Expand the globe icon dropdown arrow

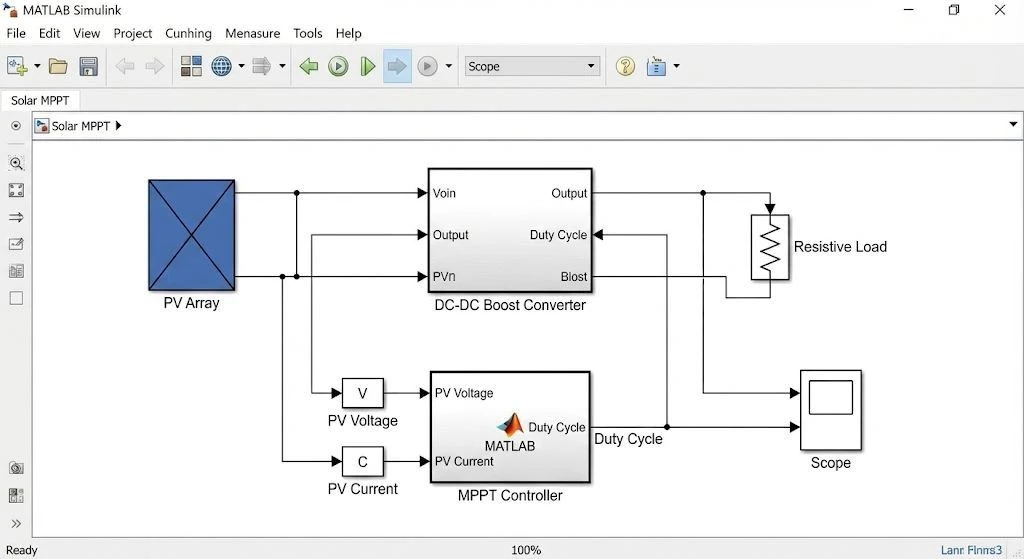tap(241, 66)
